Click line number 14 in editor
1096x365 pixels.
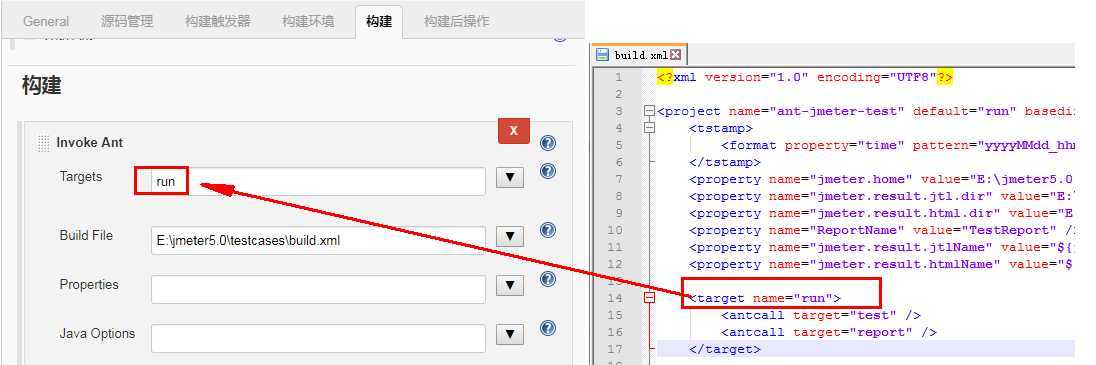click(615, 298)
